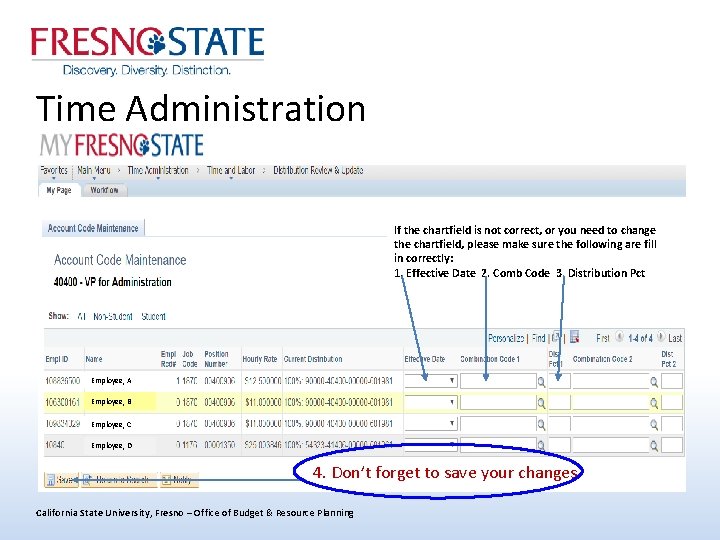Click '40400 - VP for Administration' heading
Image resolution: width=720 pixels, height=540 pixels.
click(x=112, y=282)
